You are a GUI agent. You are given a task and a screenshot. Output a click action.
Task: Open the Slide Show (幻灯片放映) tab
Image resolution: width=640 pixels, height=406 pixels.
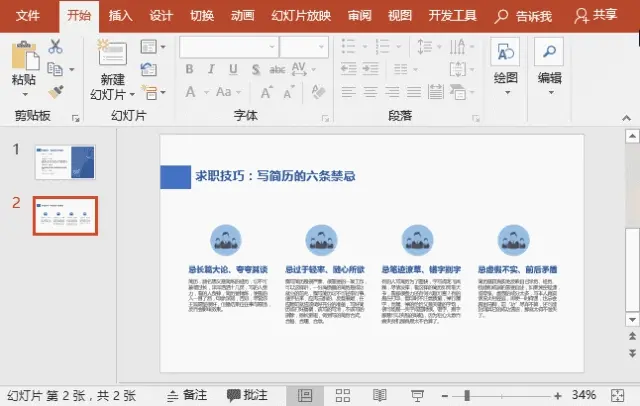[x=301, y=16]
